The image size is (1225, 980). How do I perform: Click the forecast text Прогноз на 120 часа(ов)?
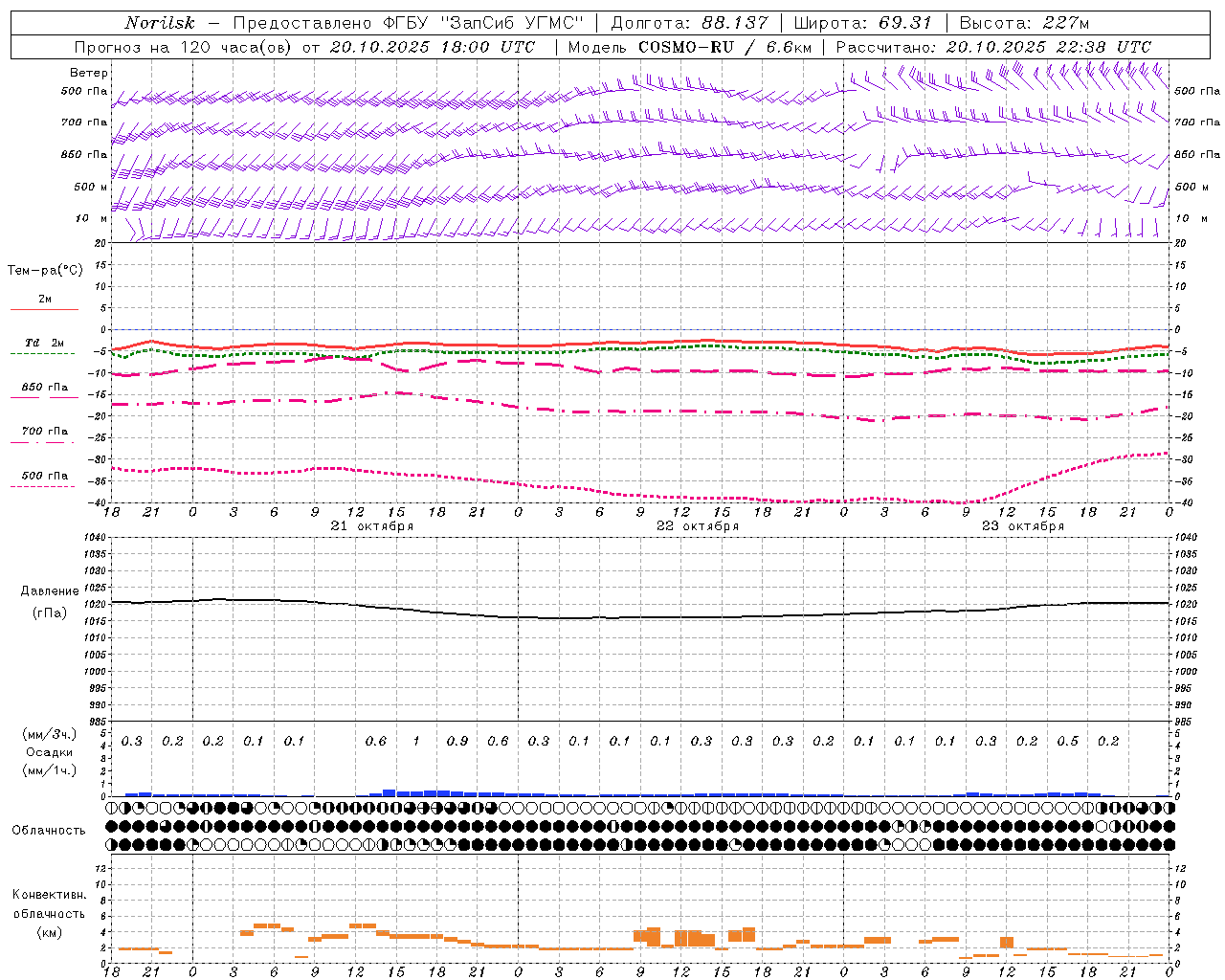pos(183,47)
